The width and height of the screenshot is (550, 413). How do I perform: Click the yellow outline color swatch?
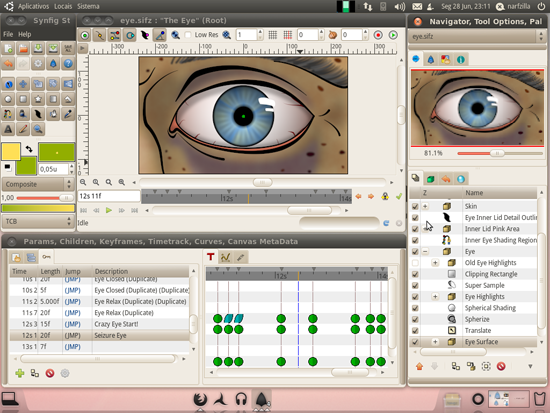tap(11, 152)
